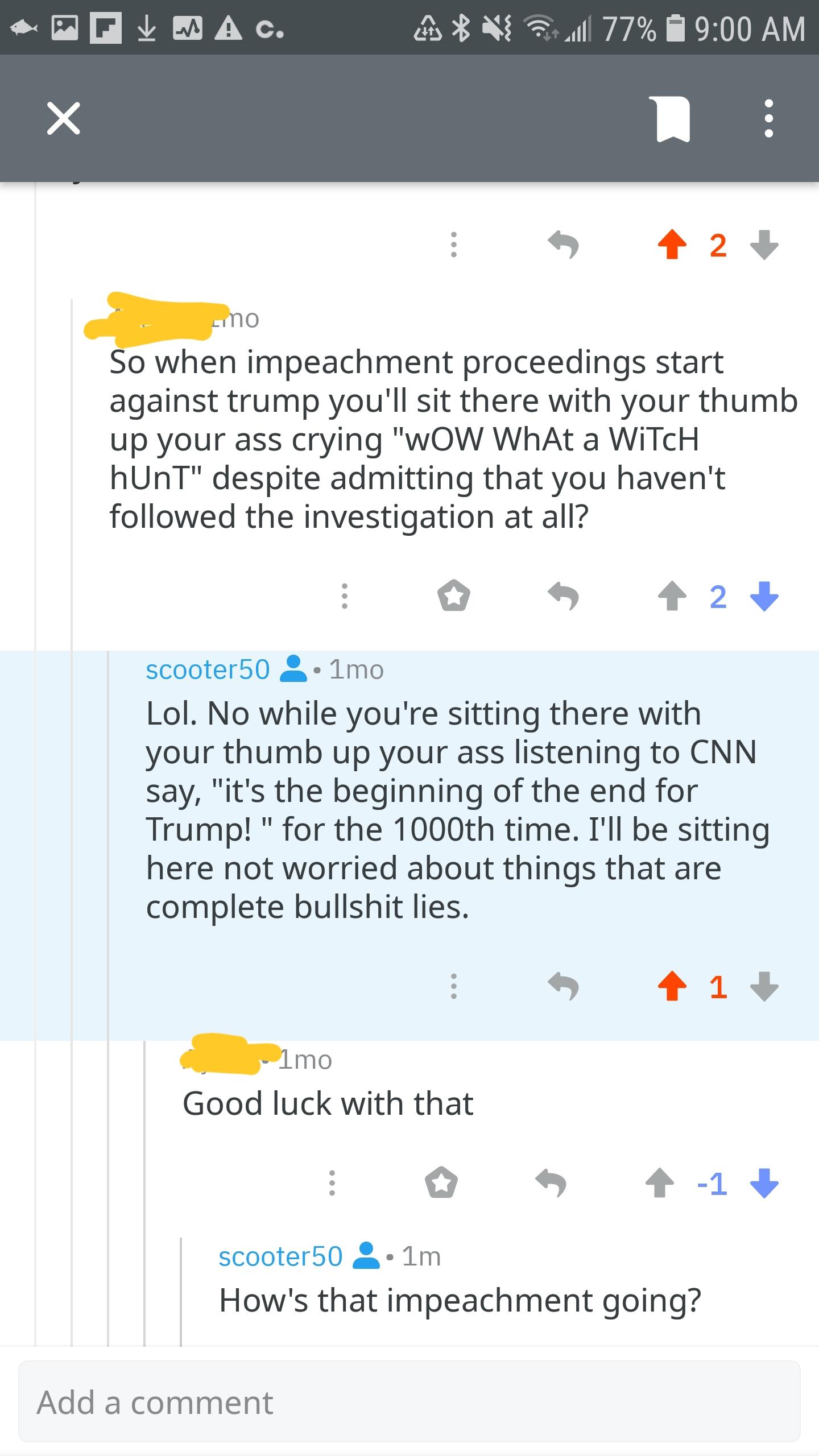Reply to the impeachment proceedings comment
The image size is (819, 1456).
563,596
